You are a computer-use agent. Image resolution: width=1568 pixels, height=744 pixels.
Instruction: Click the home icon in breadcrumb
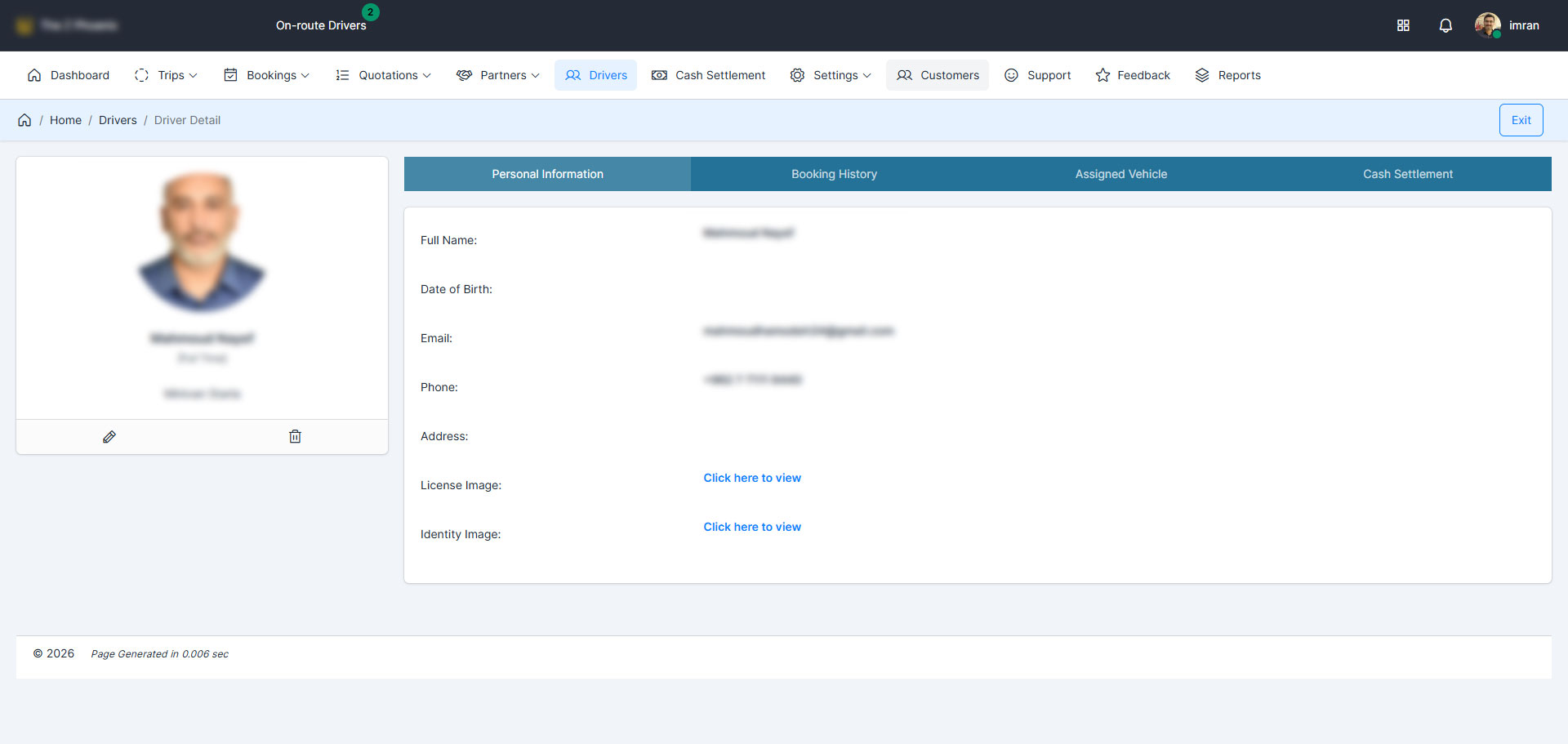coord(24,120)
